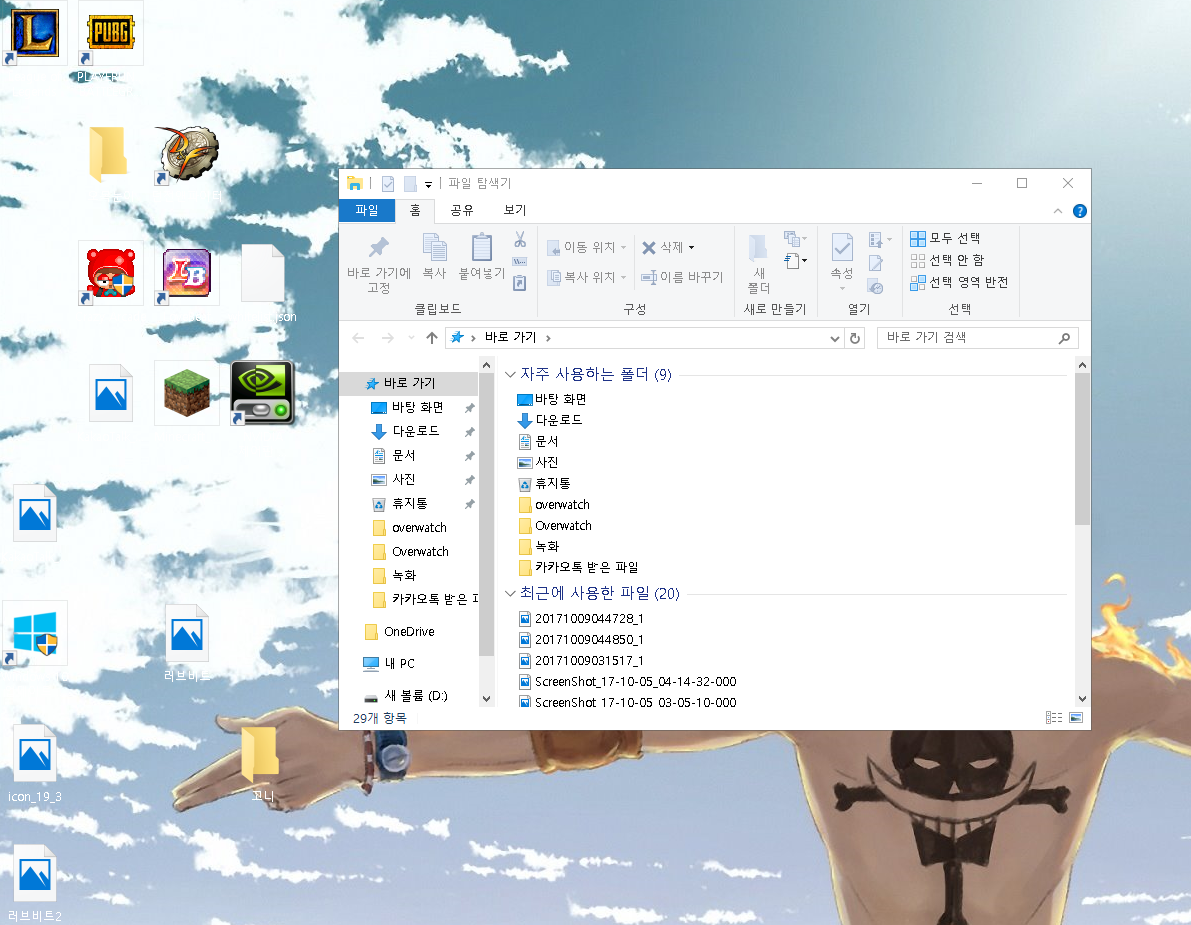Switch to details view in status bar
The height and width of the screenshot is (925, 1191).
(x=1054, y=718)
